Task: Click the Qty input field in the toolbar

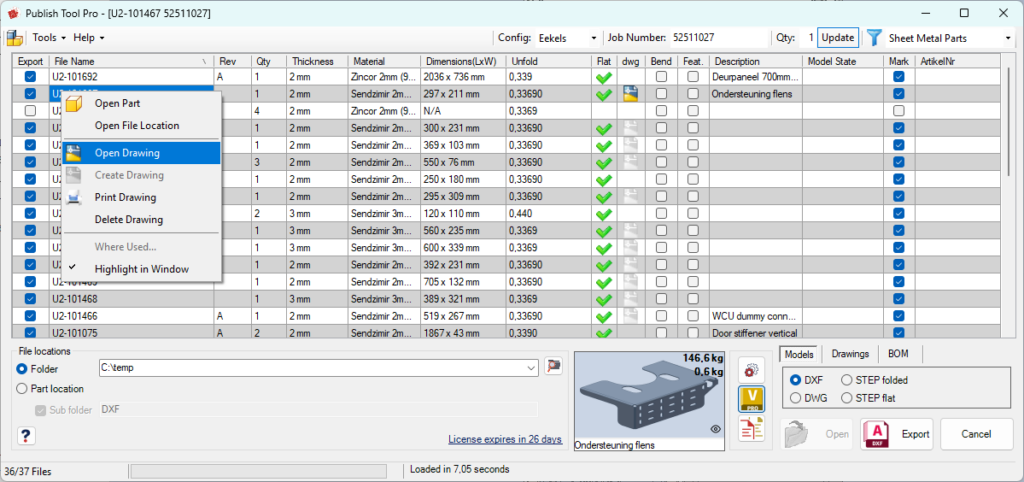Action: [807, 38]
